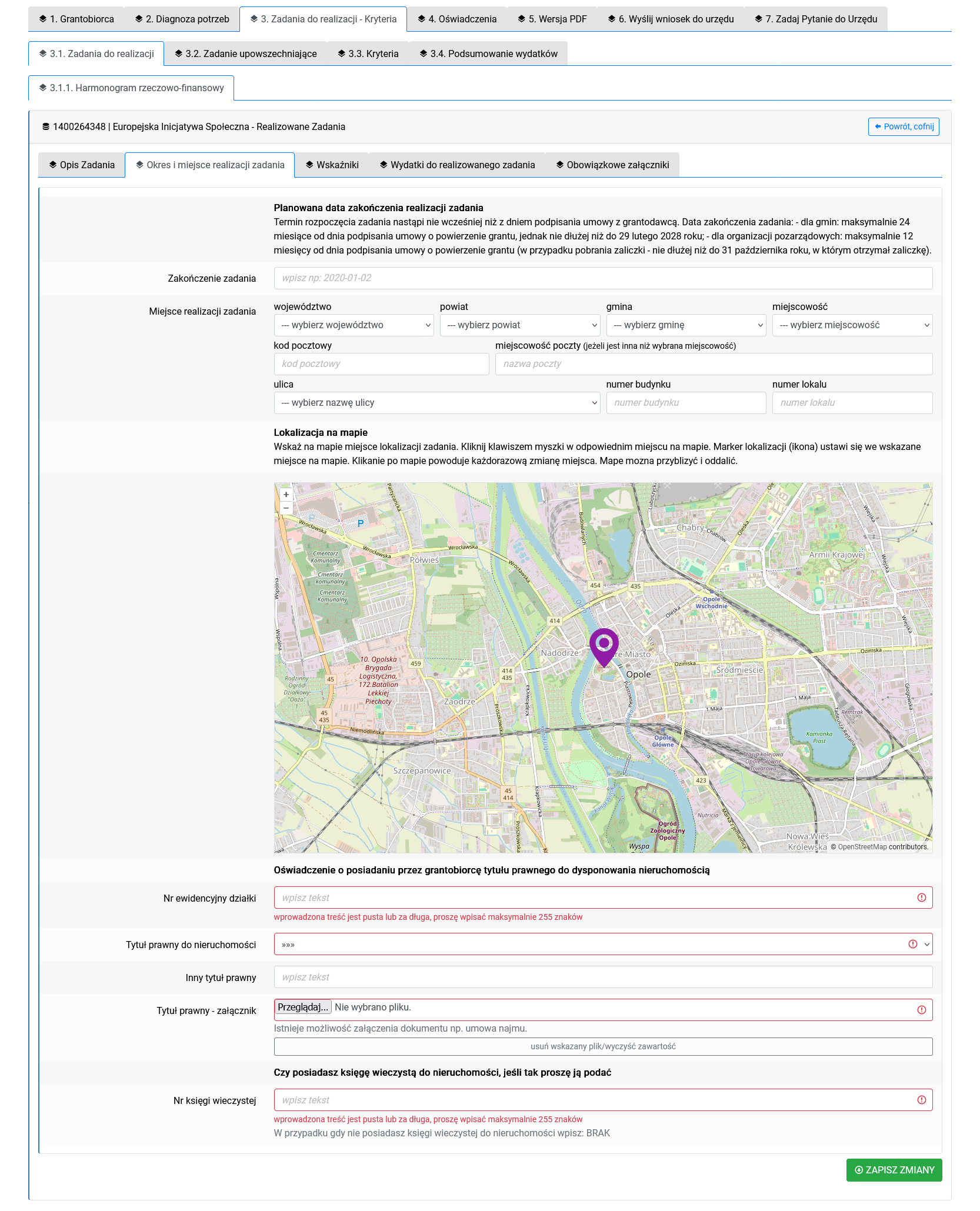
Task: Click the warning icon in file attachment field
Action: coord(921,1010)
